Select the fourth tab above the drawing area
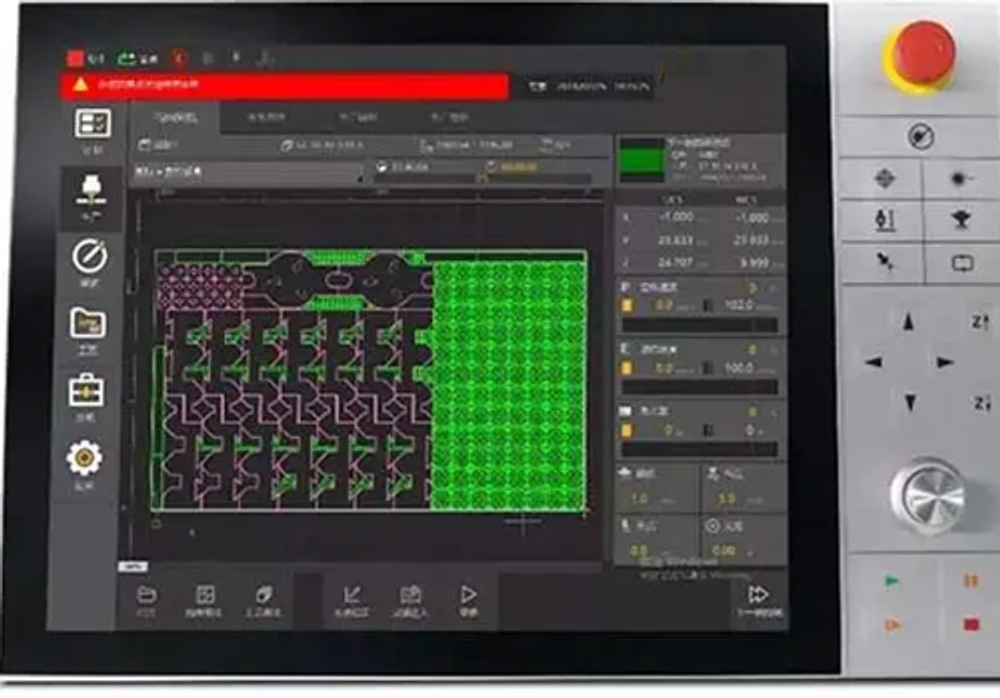Screen dimensions: 1000x698 pyautogui.click(x=449, y=118)
